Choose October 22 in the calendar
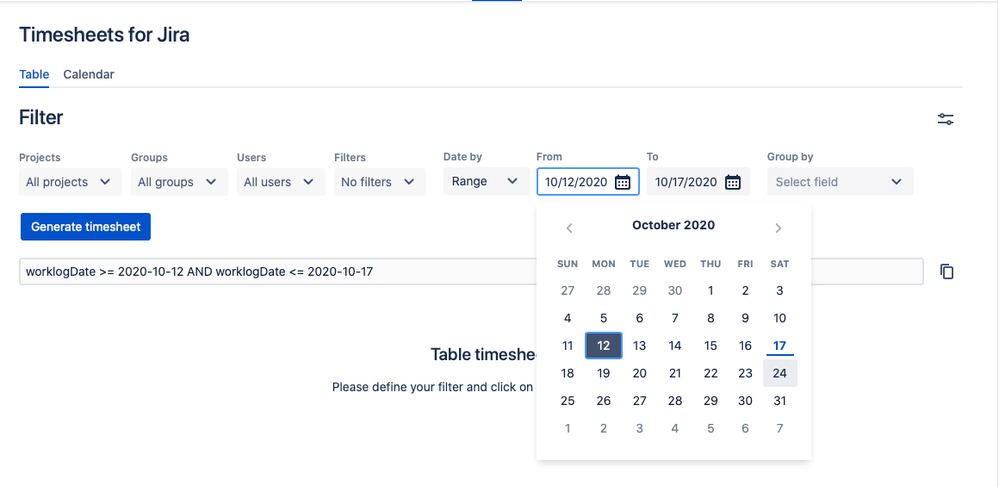 [x=710, y=373]
